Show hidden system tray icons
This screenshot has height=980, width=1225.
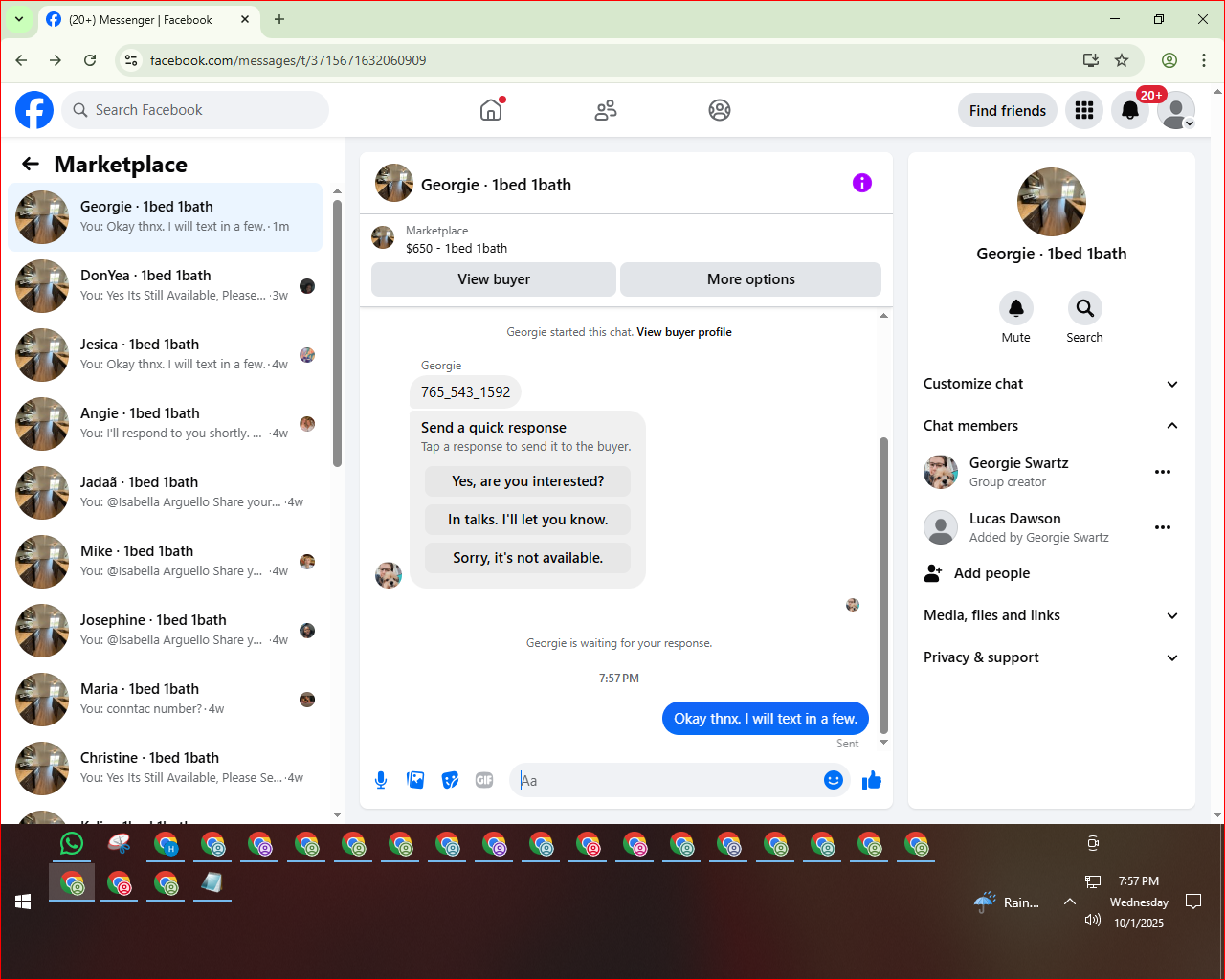pos(1070,902)
